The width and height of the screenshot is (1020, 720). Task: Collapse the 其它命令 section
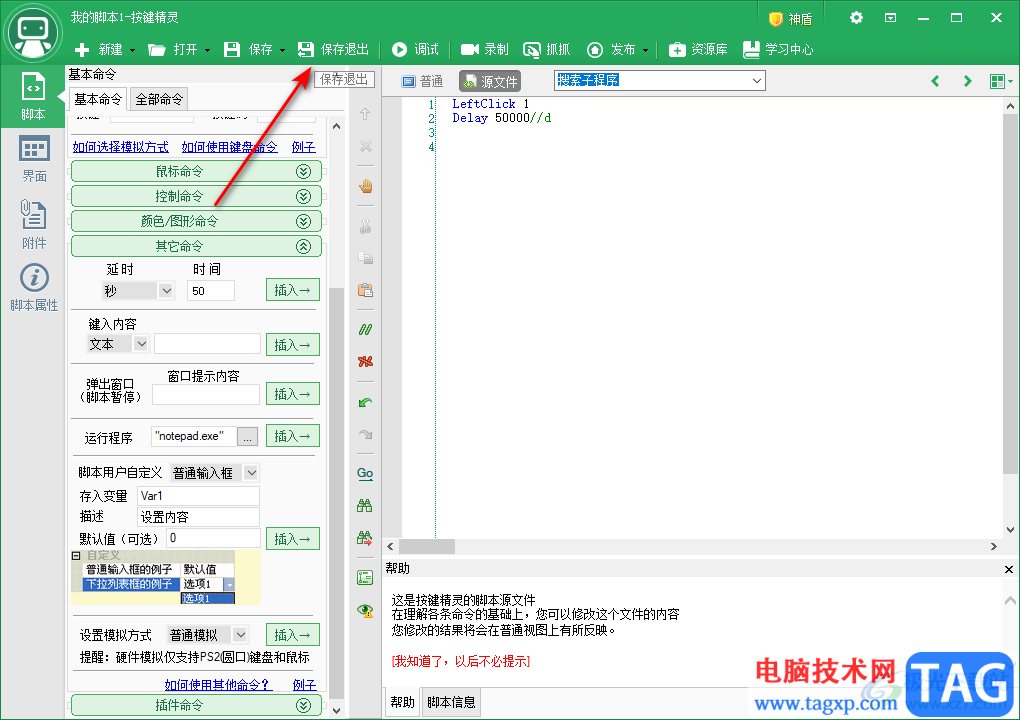[196, 247]
